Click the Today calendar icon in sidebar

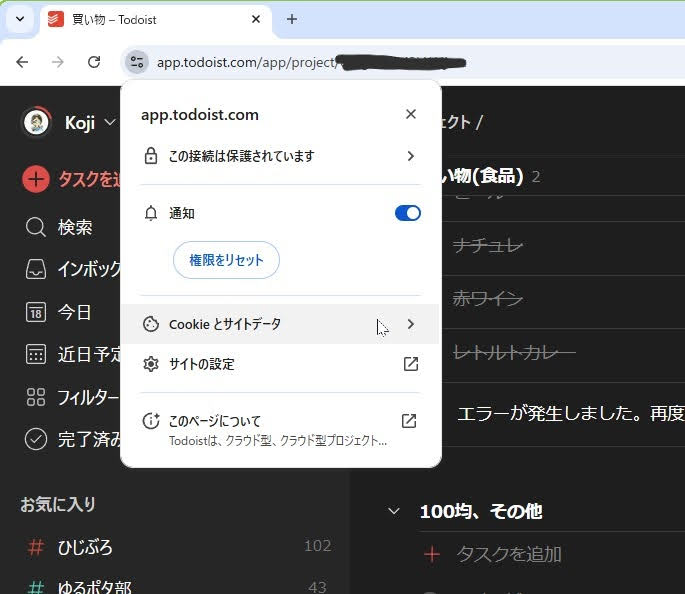[36, 312]
